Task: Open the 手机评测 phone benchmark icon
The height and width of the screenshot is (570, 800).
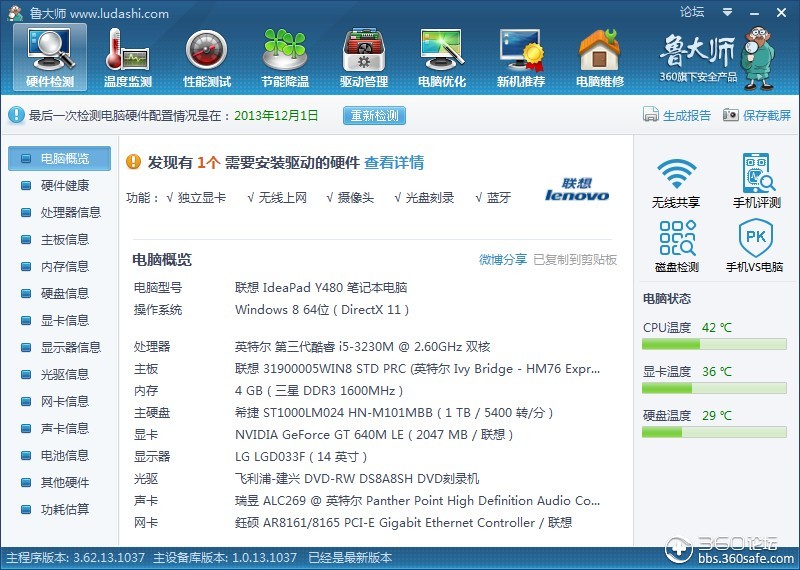Action: (757, 182)
